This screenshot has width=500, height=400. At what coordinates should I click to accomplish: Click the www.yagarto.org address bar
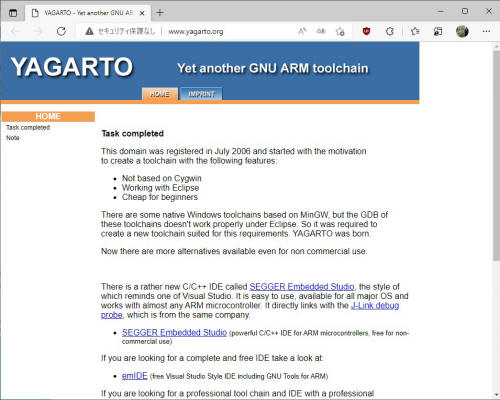pos(196,32)
